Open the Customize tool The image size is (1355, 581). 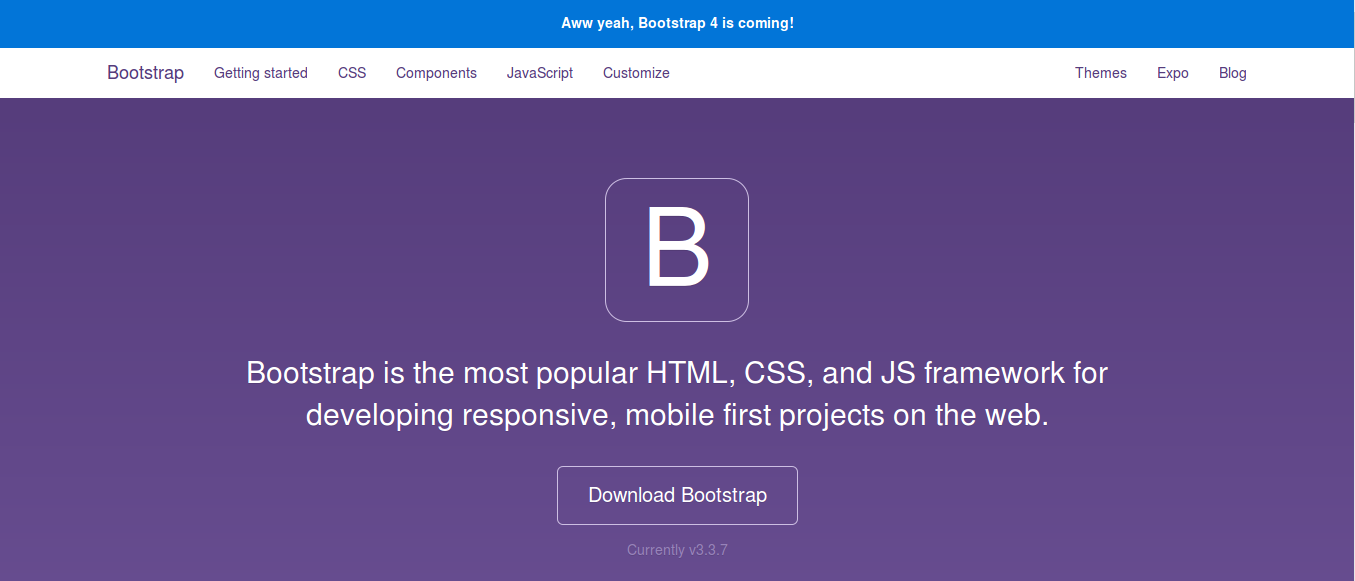[x=636, y=72]
